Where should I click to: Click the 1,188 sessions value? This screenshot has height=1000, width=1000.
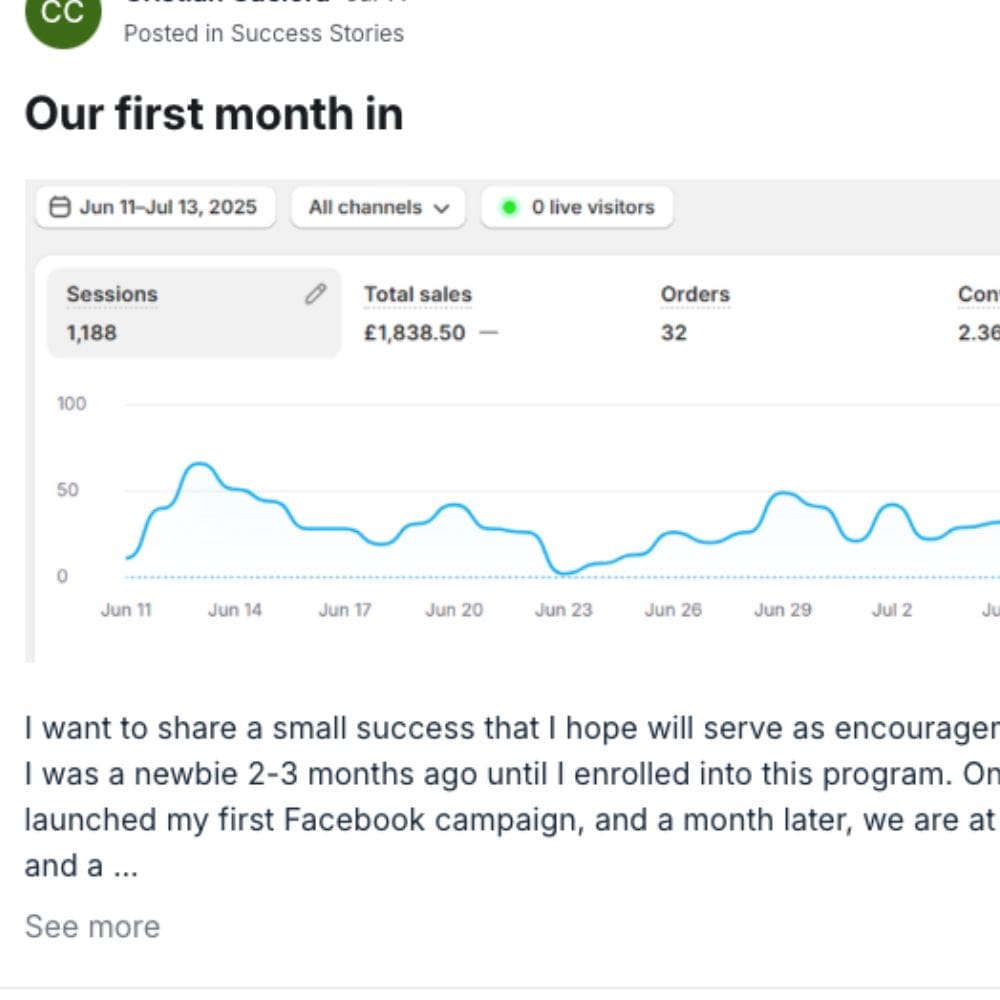click(x=91, y=333)
